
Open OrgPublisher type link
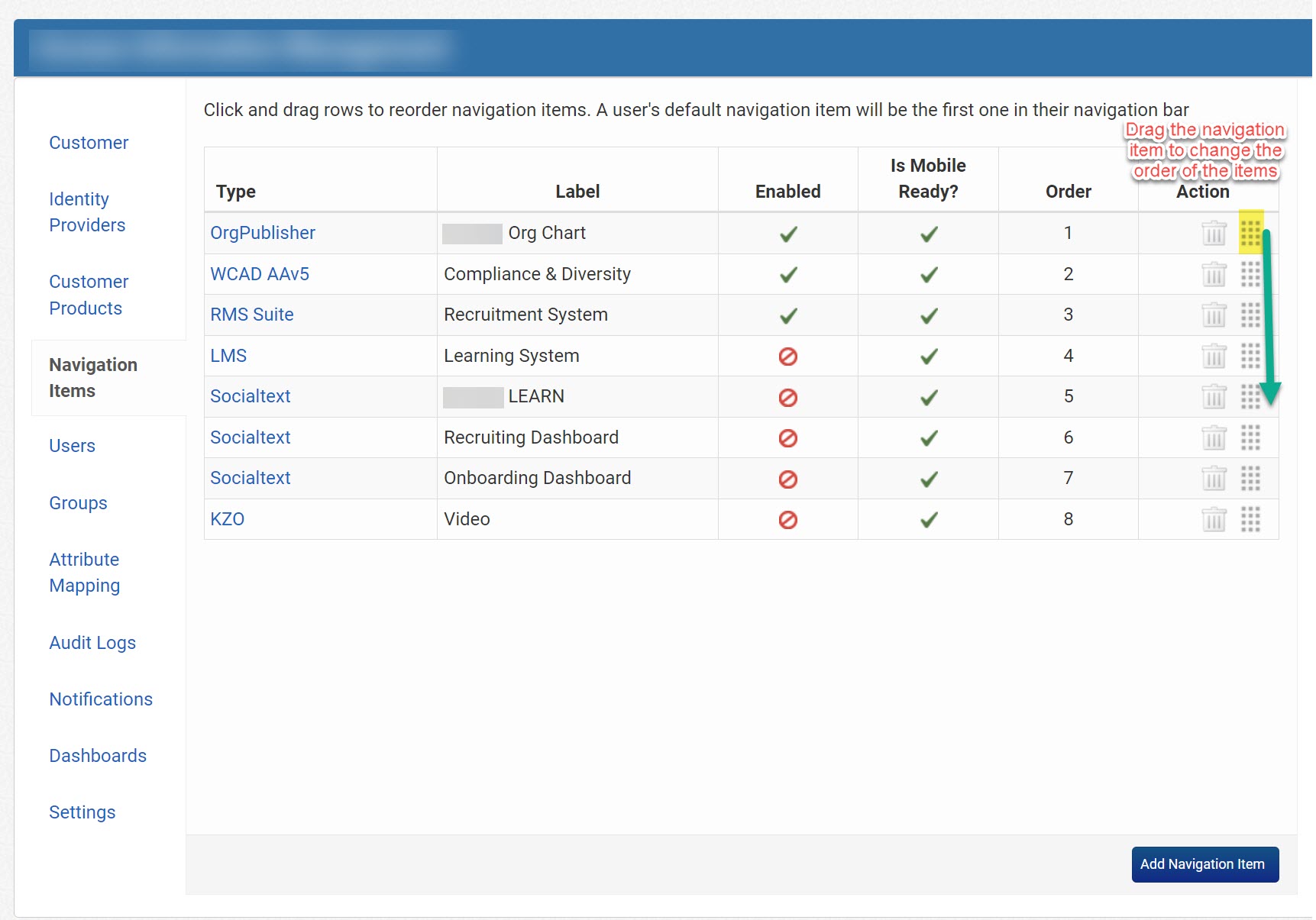click(x=263, y=233)
